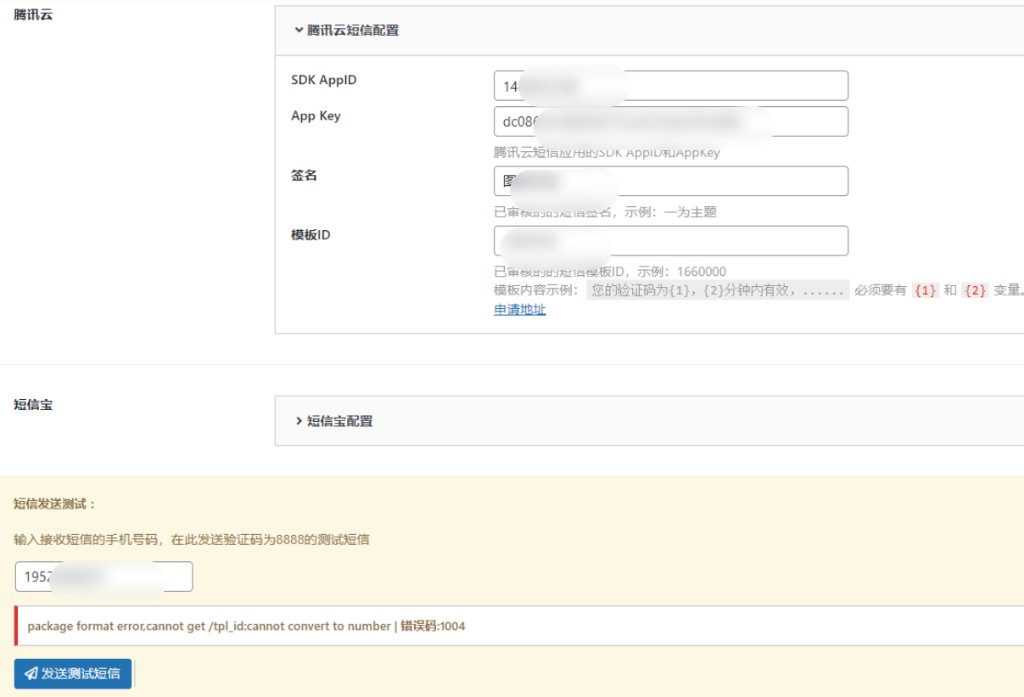Image resolution: width=1024 pixels, height=697 pixels.
Task: Click the 签名 label
Action: pos(304,175)
